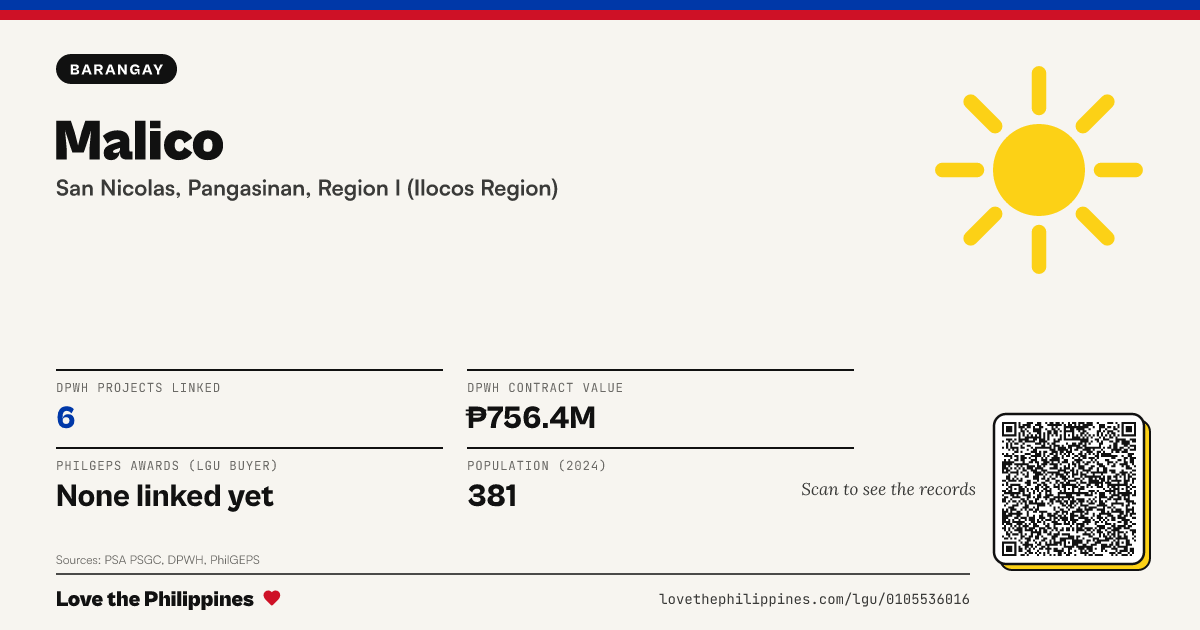The image size is (1200, 630).
Task: Click the QR code image
Action: coord(1069,489)
